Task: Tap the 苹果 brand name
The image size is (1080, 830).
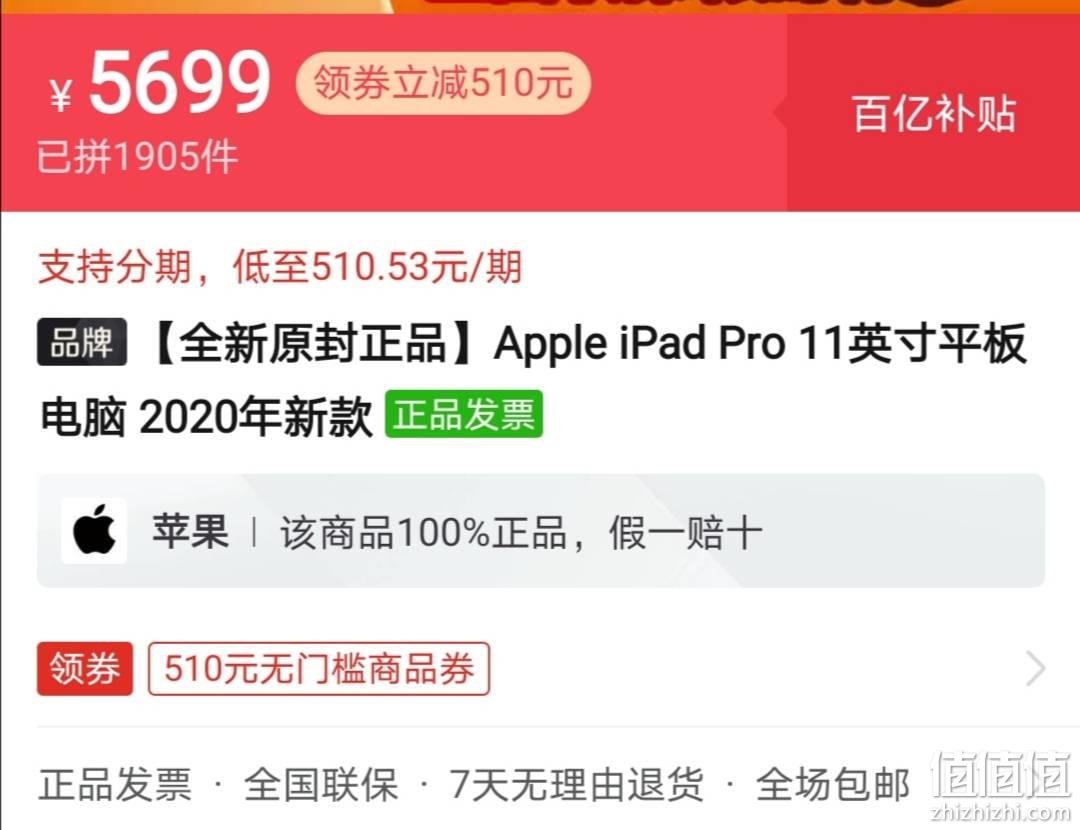Action: click(x=191, y=531)
